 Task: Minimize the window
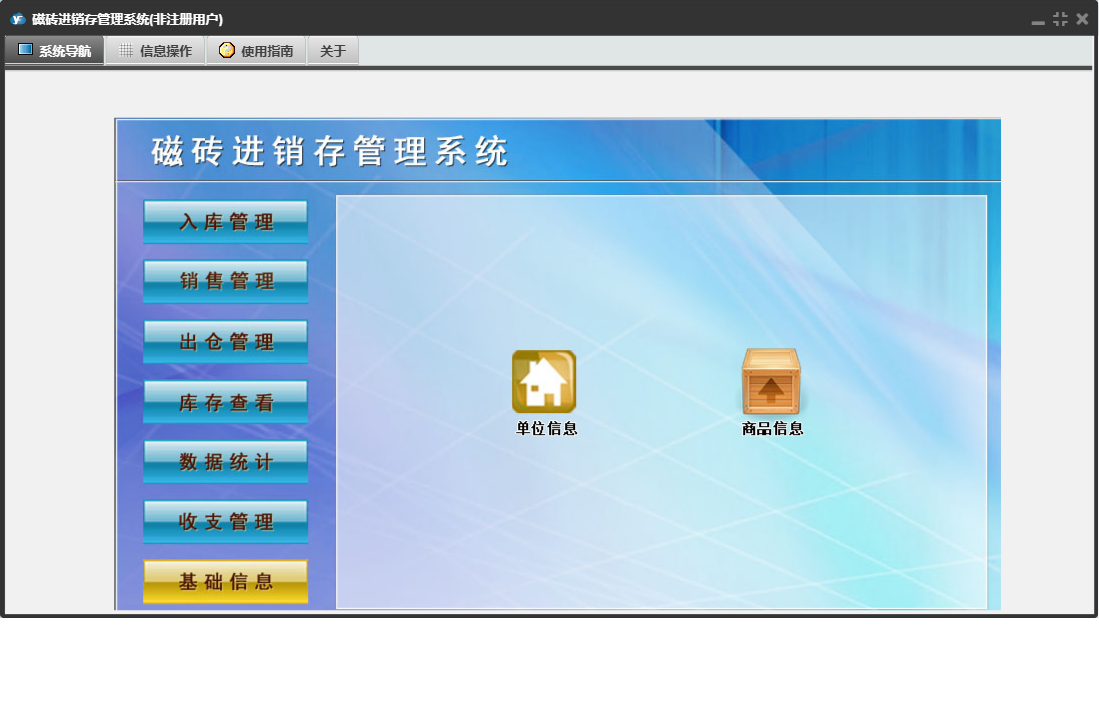click(x=1038, y=20)
